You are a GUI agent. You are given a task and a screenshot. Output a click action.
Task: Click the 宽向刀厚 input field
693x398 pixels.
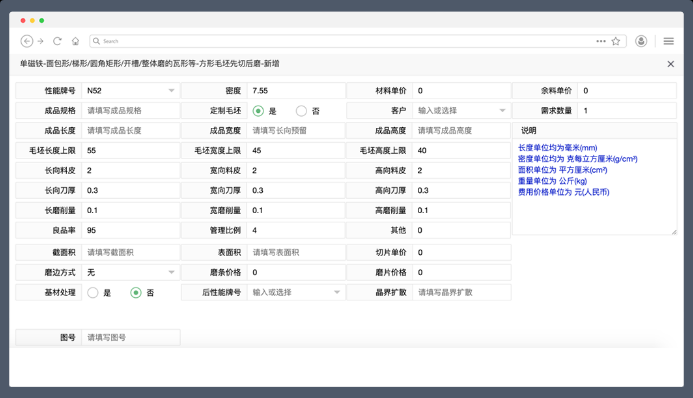[296, 190]
